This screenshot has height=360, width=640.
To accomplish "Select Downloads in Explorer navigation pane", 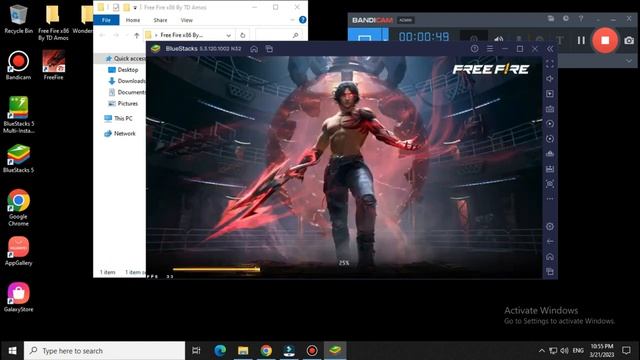I will point(126,81).
